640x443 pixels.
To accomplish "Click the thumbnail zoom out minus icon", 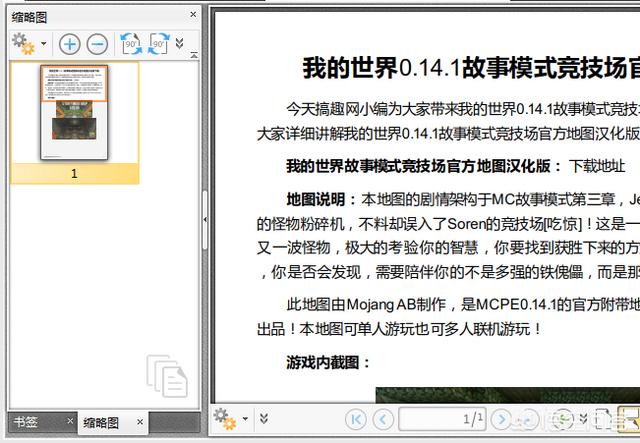I will tap(97, 43).
